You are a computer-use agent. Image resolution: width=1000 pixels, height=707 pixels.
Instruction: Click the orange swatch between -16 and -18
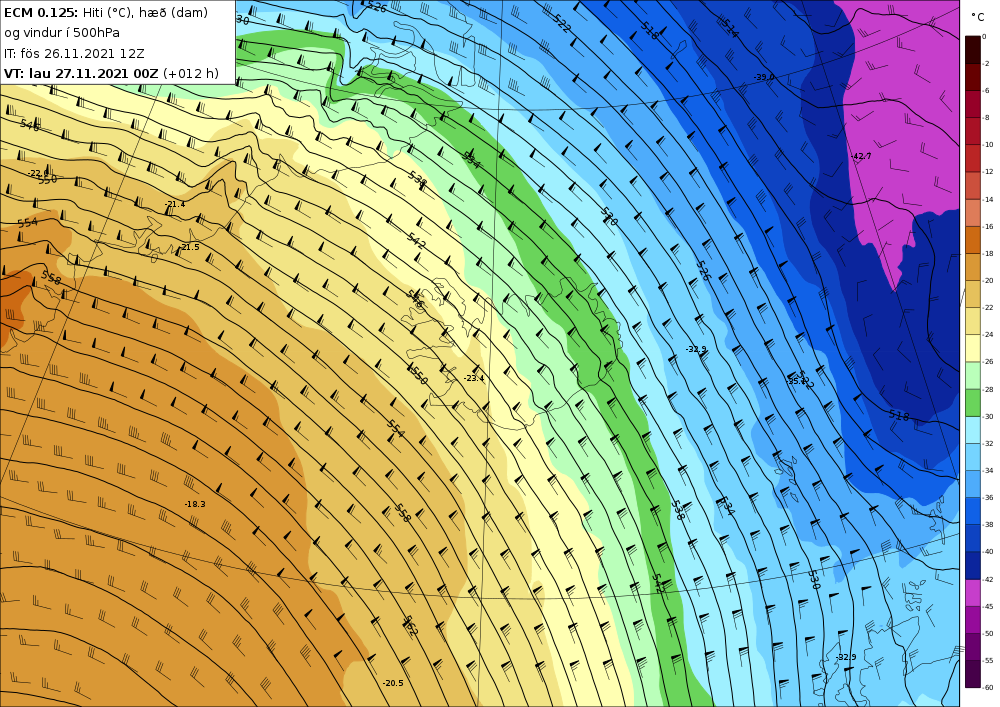click(x=973, y=240)
